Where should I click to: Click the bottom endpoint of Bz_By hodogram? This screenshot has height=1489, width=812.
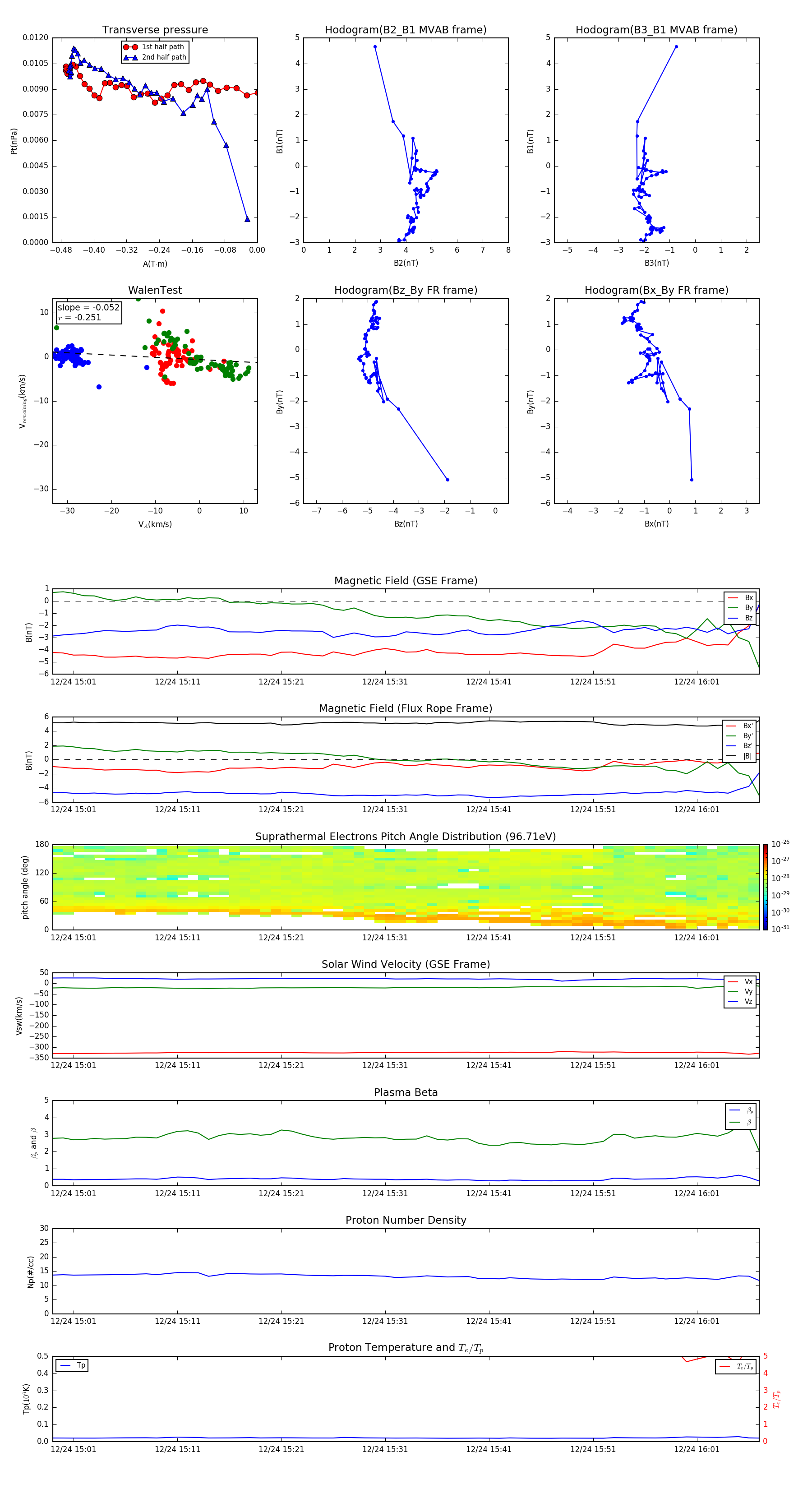coord(448,480)
